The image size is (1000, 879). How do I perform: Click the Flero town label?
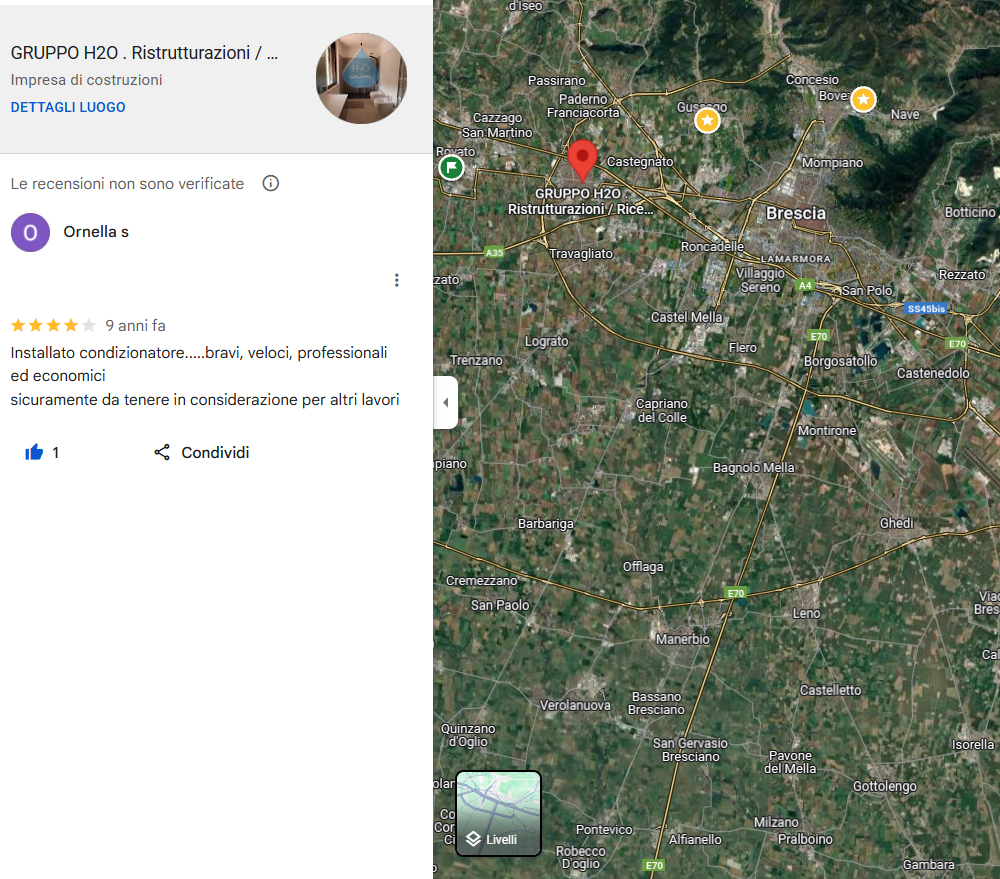click(742, 348)
